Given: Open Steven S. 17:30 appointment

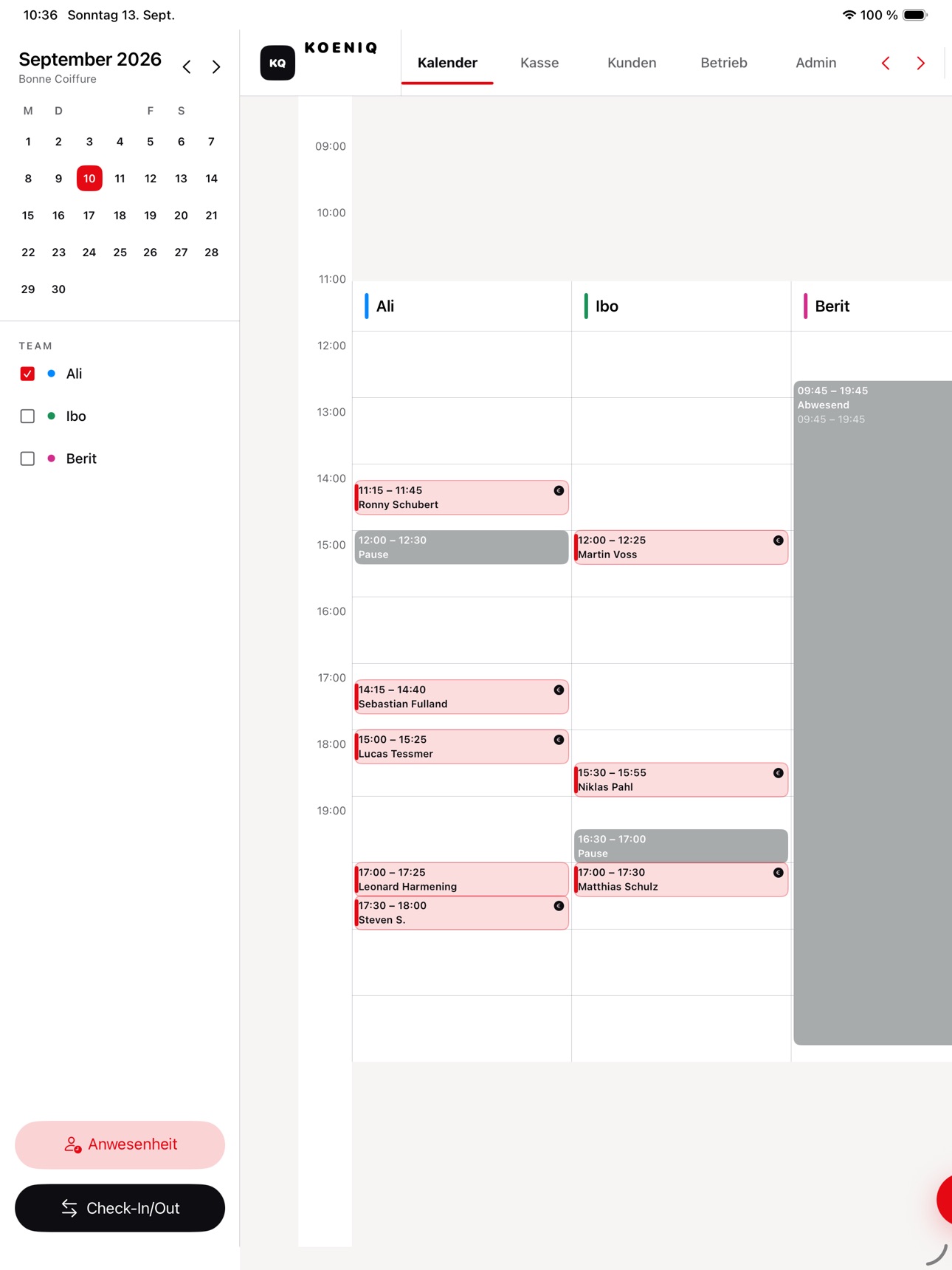Looking at the screenshot, I should tap(461, 913).
